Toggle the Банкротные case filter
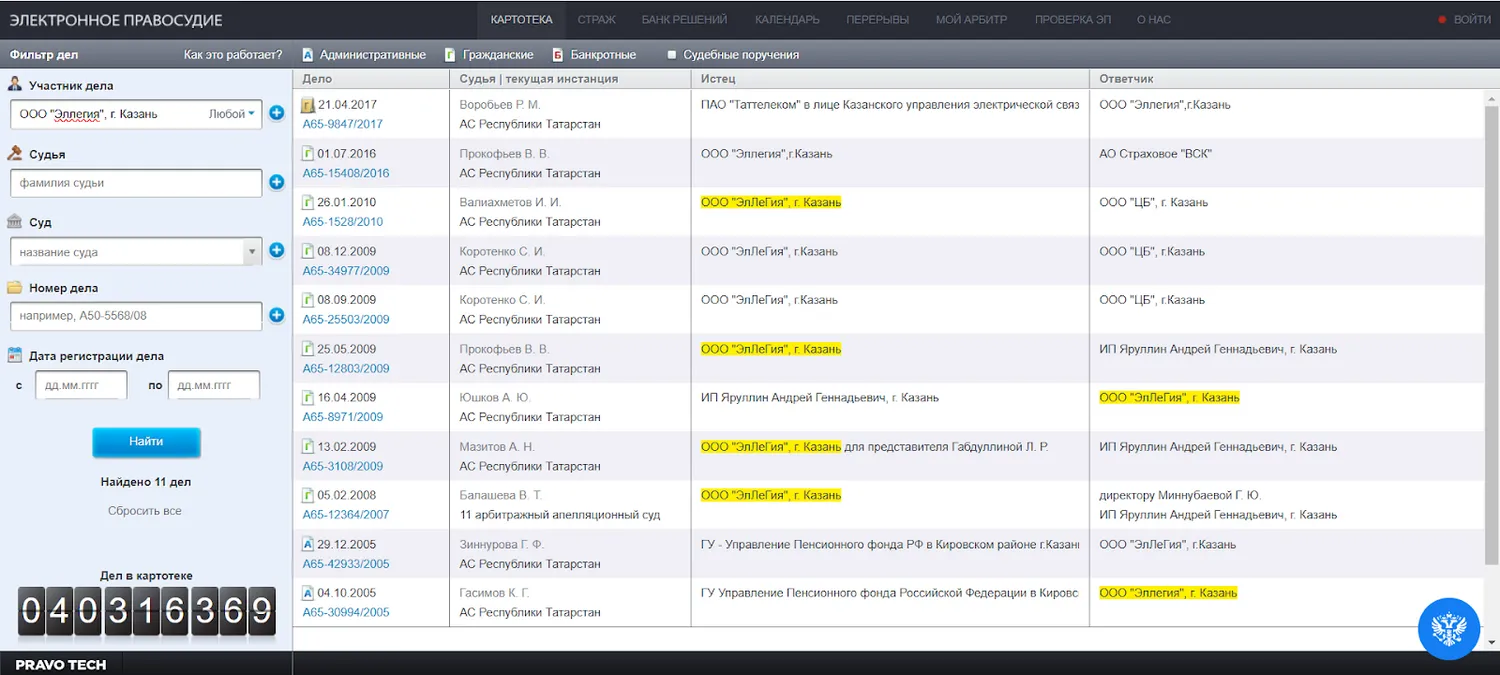1500x675 pixels. [595, 55]
